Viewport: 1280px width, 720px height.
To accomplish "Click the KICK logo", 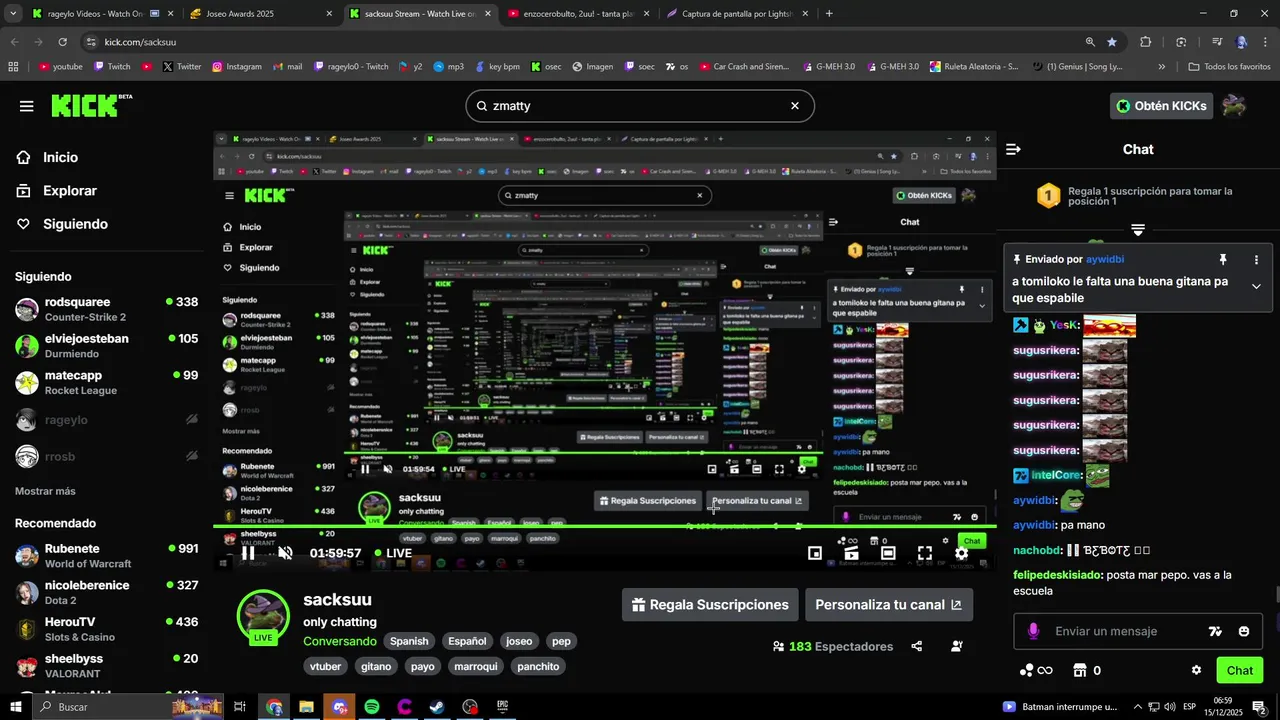I will point(91,106).
